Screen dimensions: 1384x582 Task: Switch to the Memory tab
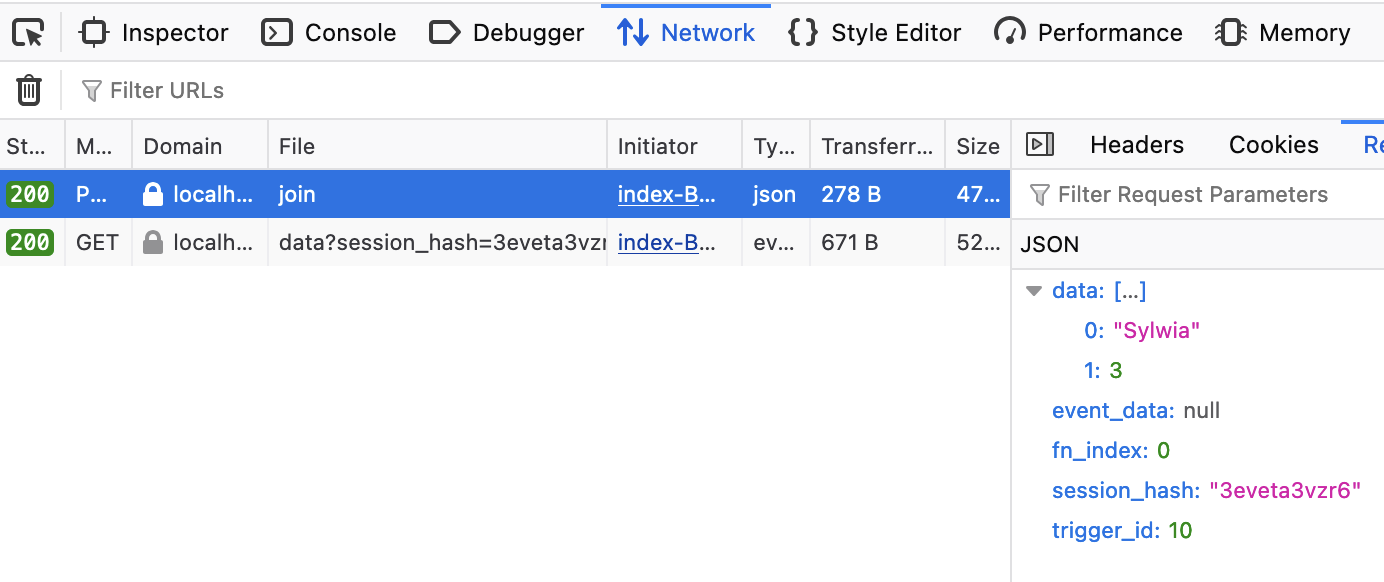(1283, 33)
